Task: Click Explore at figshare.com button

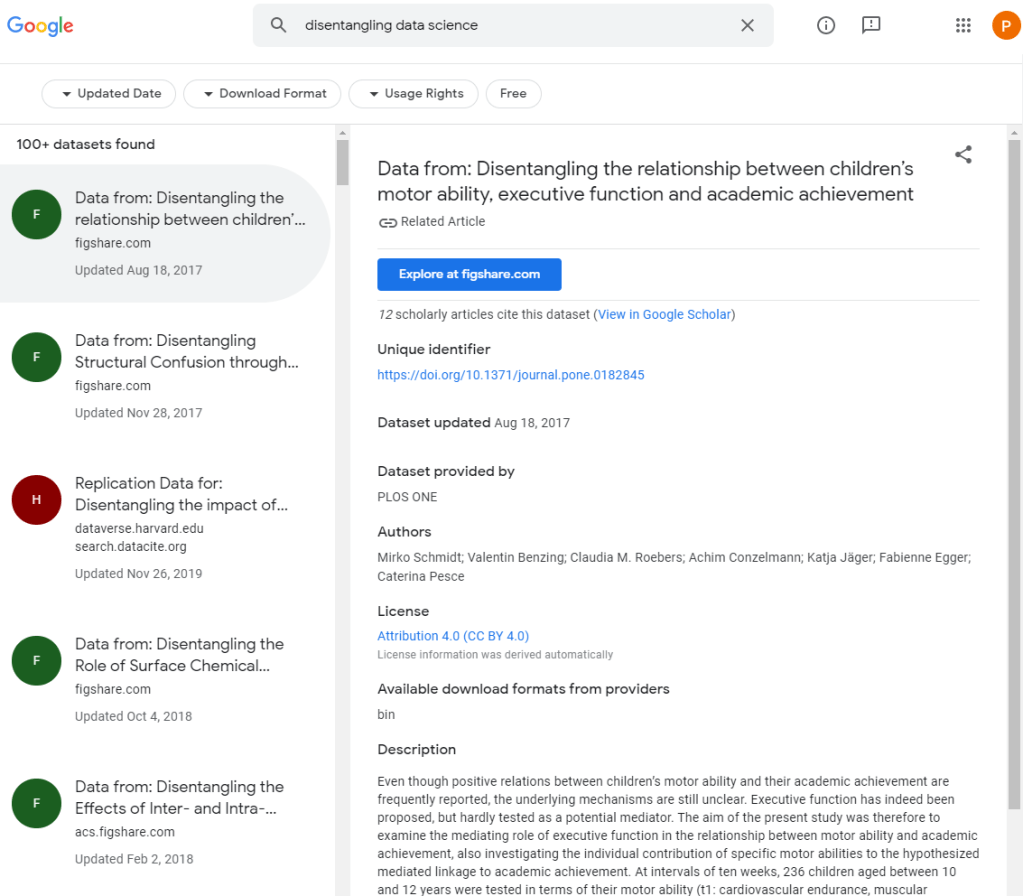Action: coord(469,274)
